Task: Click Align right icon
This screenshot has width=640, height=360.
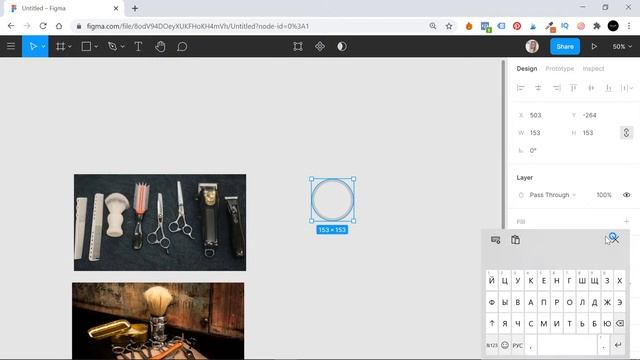Action: click(556, 88)
